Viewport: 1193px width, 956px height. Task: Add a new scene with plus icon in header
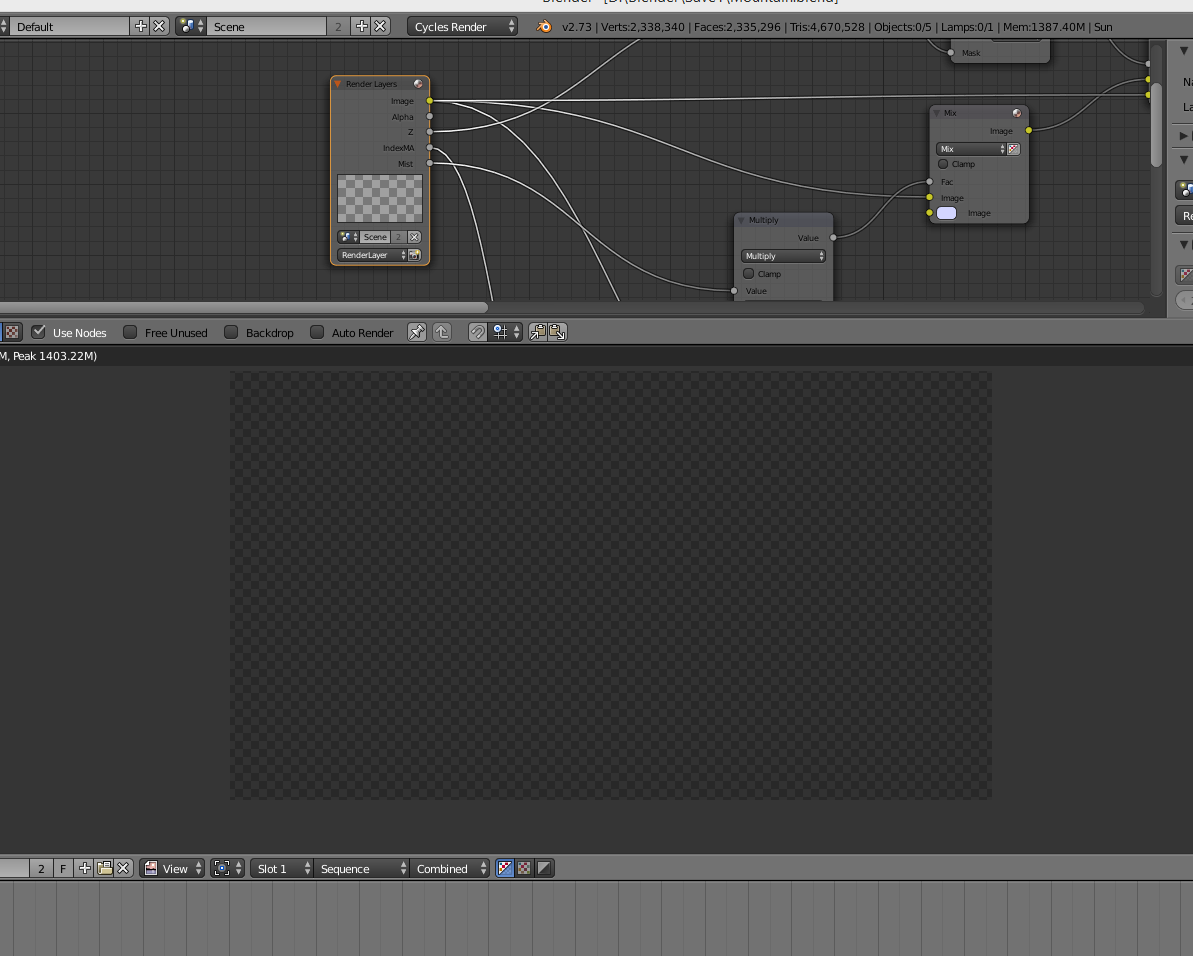pyautogui.click(x=361, y=27)
